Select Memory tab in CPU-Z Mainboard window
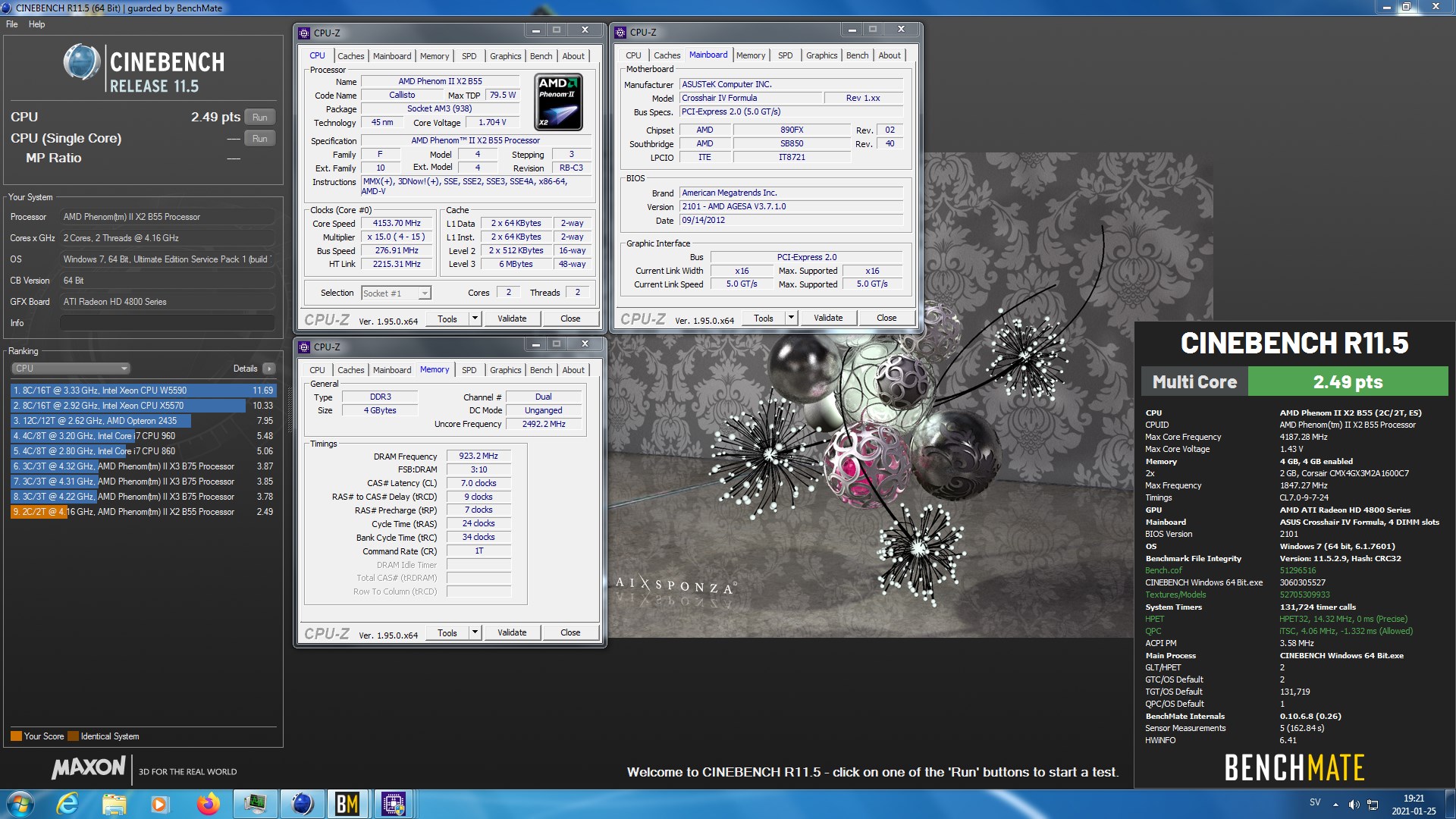1456x819 pixels. tap(751, 55)
